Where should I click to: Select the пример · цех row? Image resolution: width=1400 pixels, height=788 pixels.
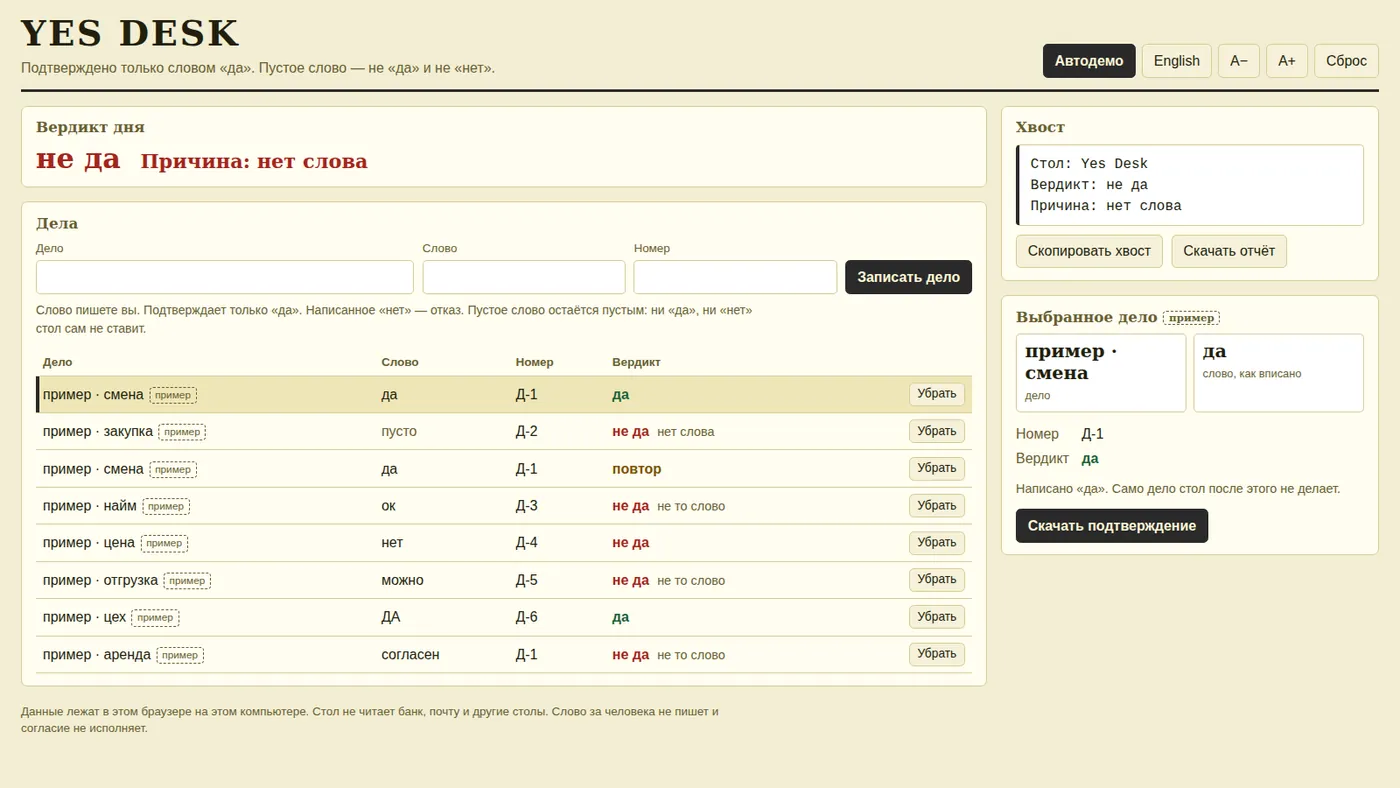click(504, 617)
